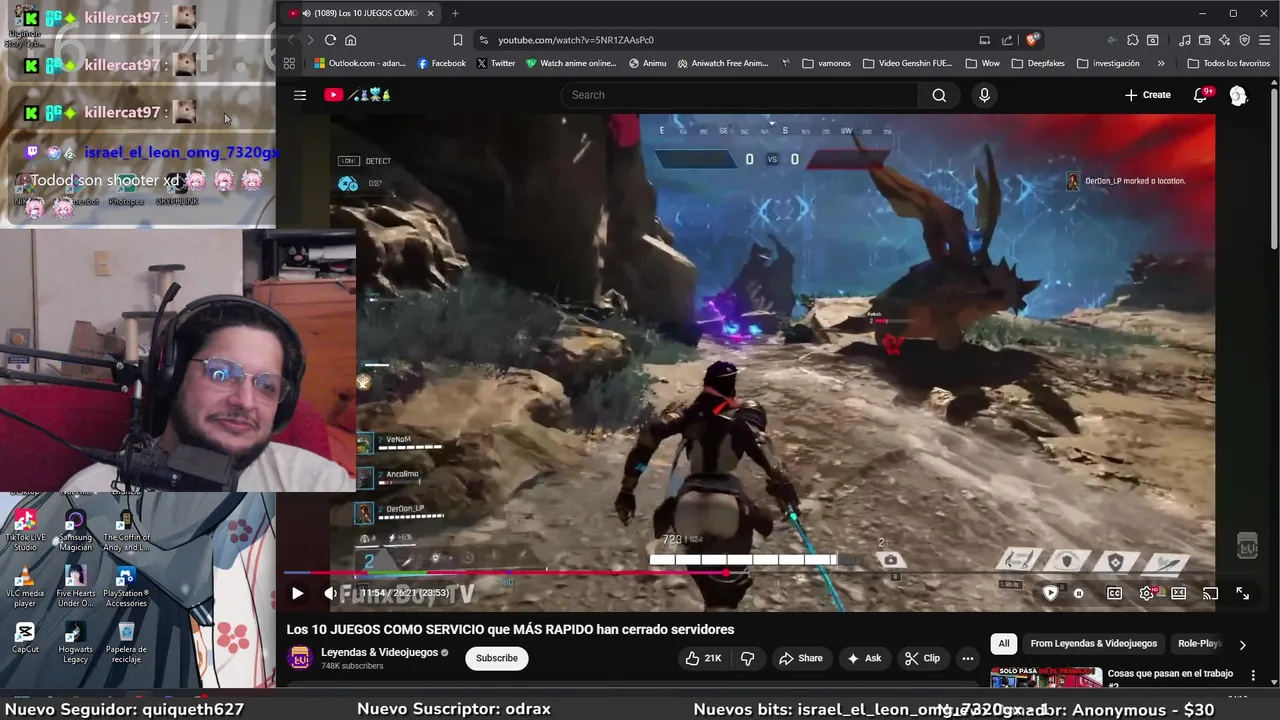Like the video (21K)

[704, 658]
